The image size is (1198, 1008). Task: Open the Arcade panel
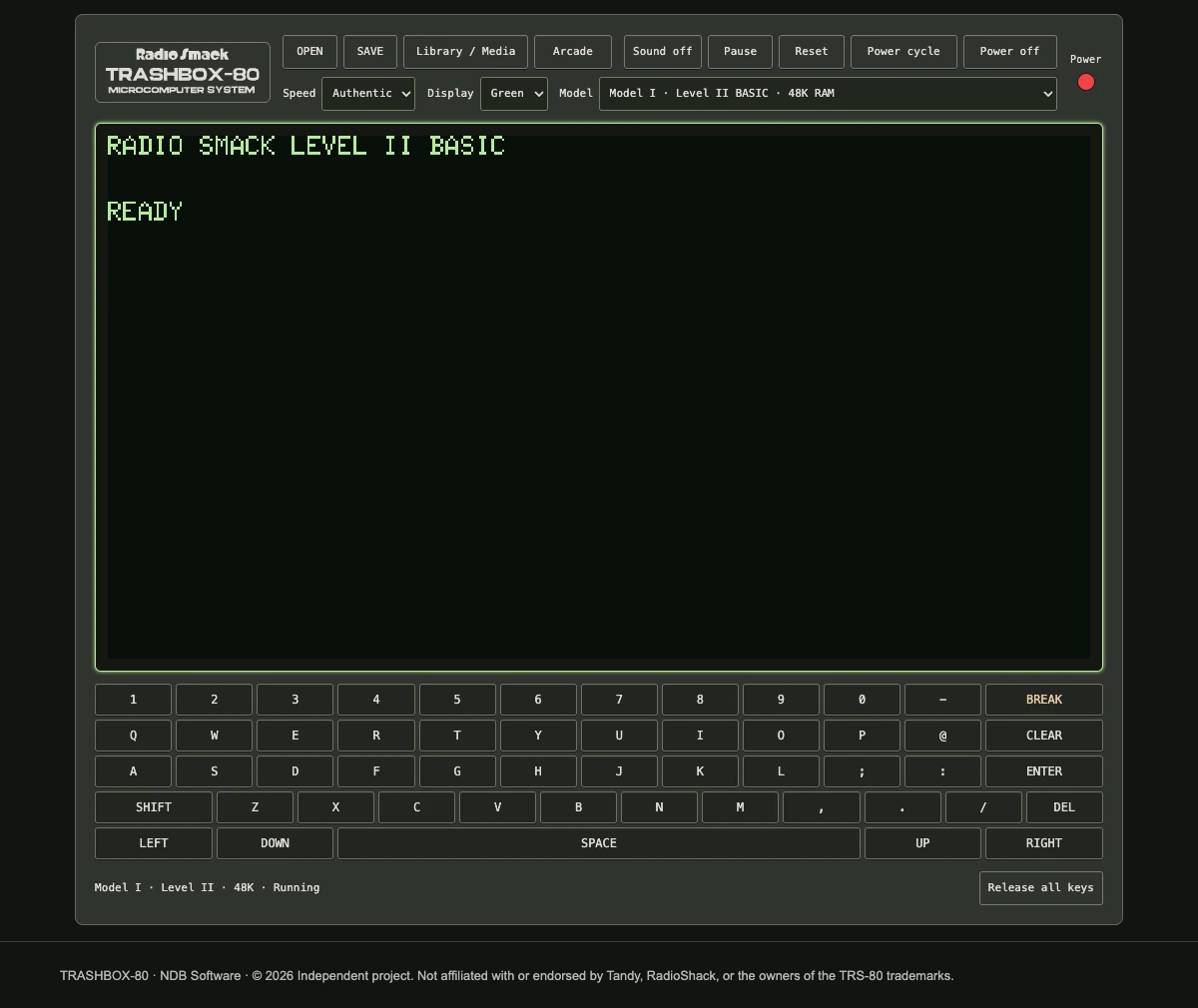573,52
